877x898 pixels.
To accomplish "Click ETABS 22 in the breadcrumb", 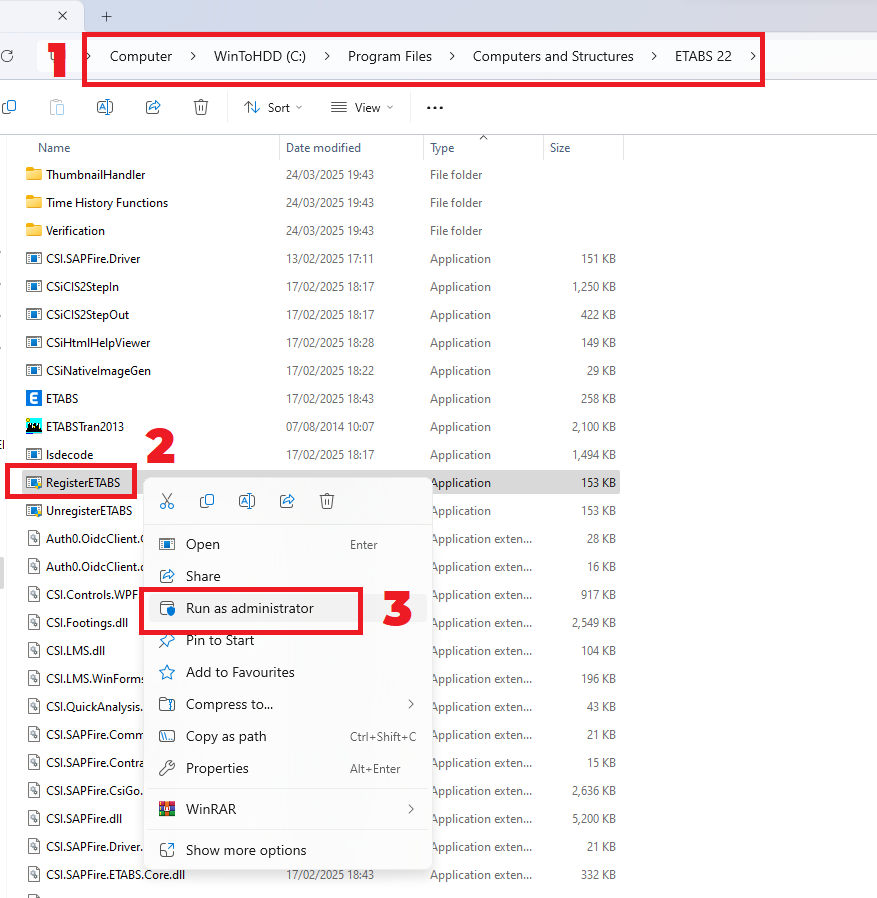I will tap(703, 56).
